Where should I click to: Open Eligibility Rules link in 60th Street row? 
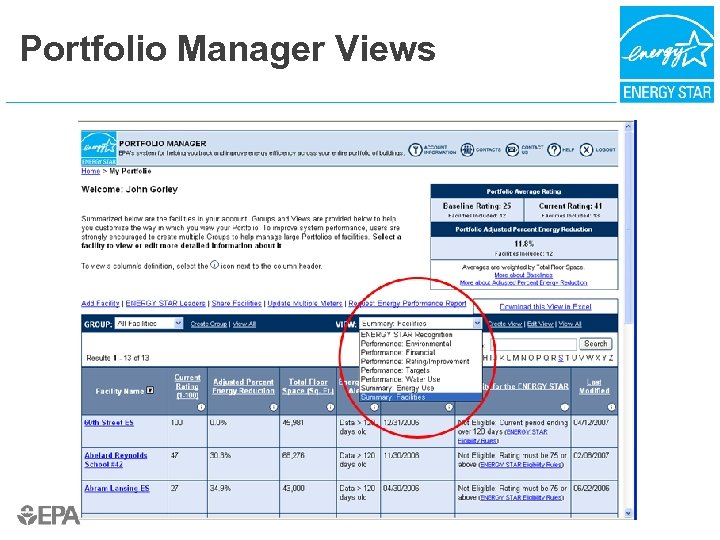tap(503, 436)
